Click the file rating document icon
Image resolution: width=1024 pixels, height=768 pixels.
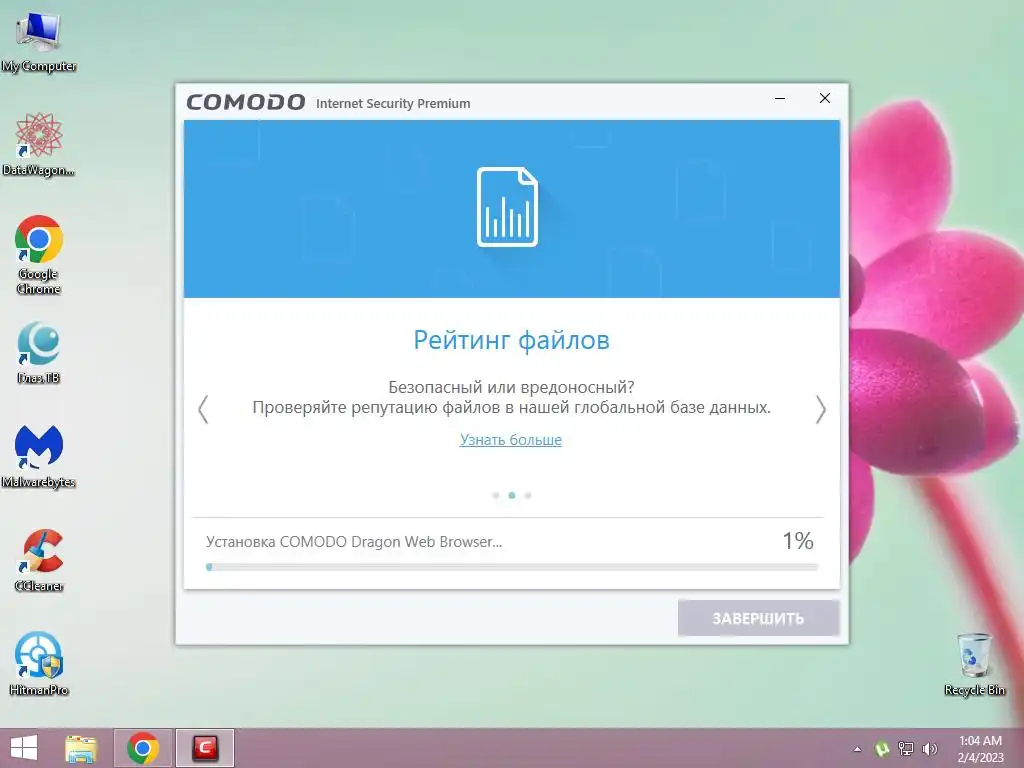coord(507,207)
